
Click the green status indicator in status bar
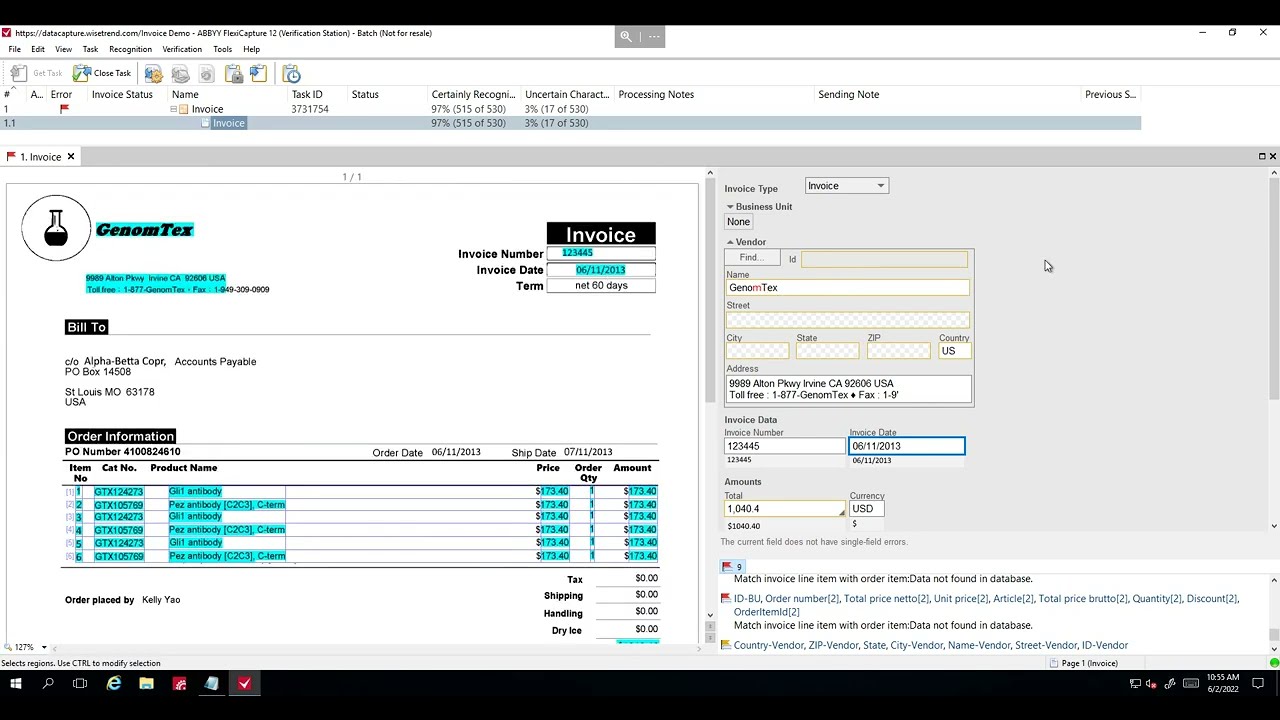pyautogui.click(x=1274, y=663)
